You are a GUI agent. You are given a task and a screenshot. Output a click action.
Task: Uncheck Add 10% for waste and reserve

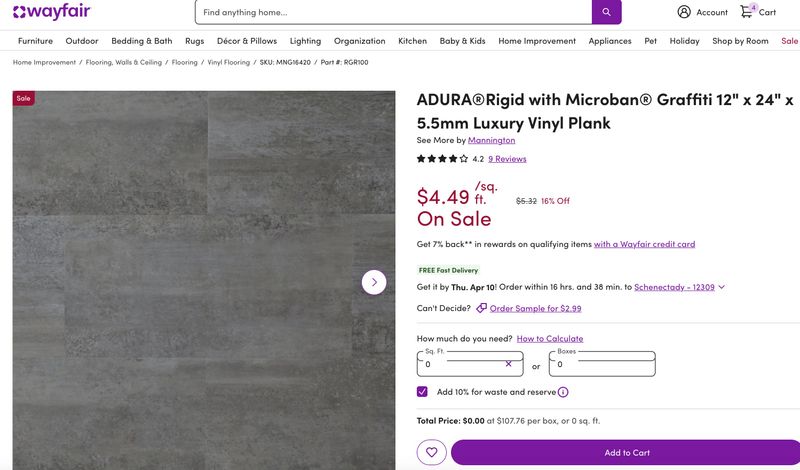[x=422, y=391]
